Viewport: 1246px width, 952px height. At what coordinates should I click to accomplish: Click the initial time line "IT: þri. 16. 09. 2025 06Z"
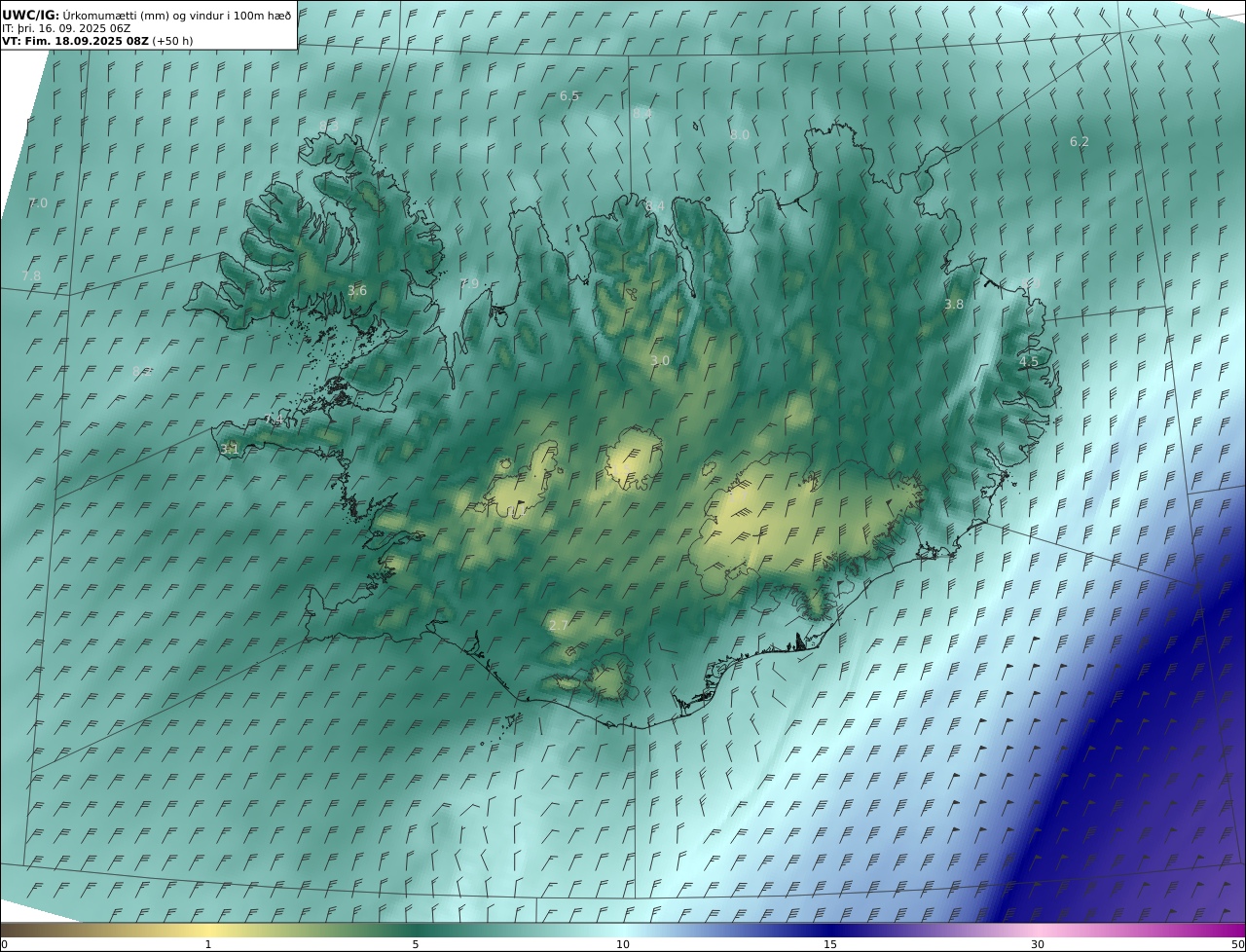[x=66, y=28]
